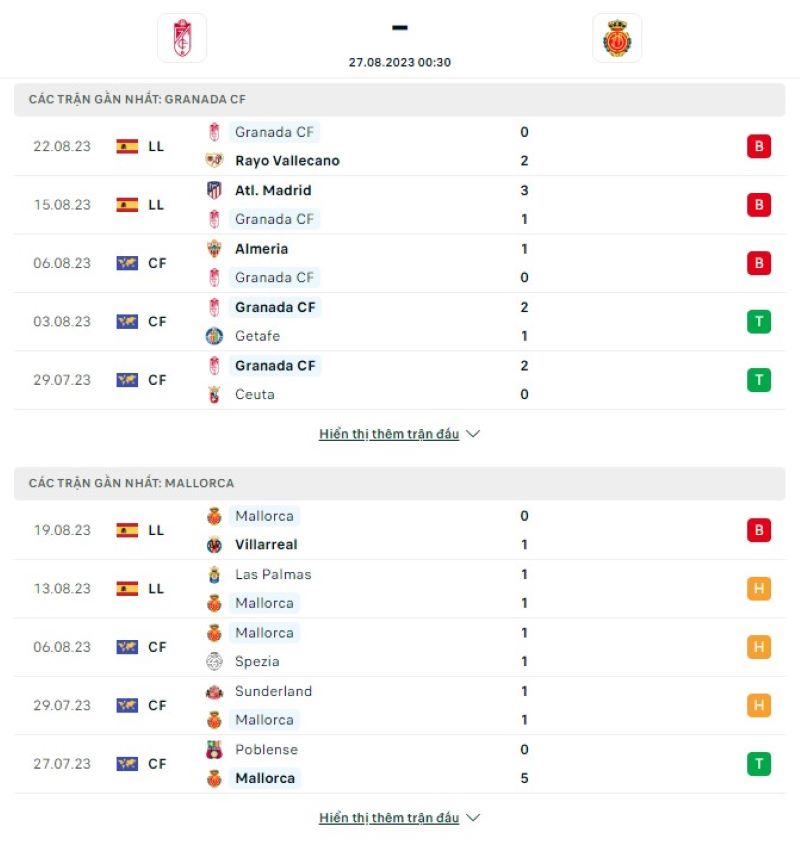Open the Poblense vs Mallorca match row
The width and height of the screenshot is (800, 850).
pyautogui.click(x=400, y=764)
